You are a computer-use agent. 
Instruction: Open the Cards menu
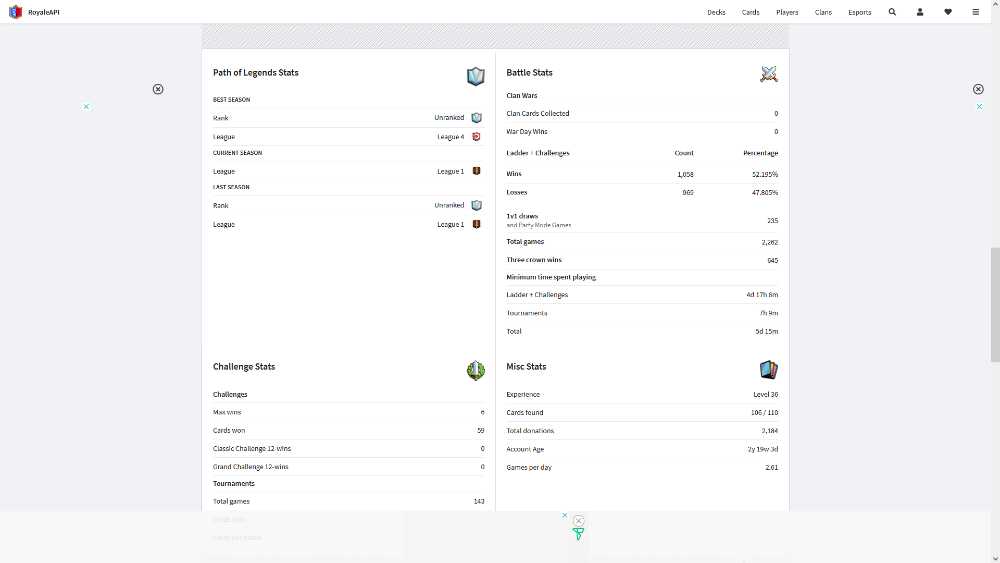click(751, 12)
